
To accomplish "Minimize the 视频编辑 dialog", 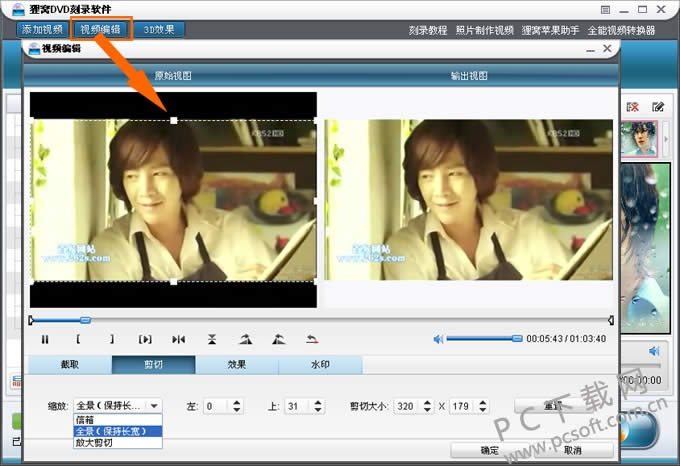I will pyautogui.click(x=590, y=49).
